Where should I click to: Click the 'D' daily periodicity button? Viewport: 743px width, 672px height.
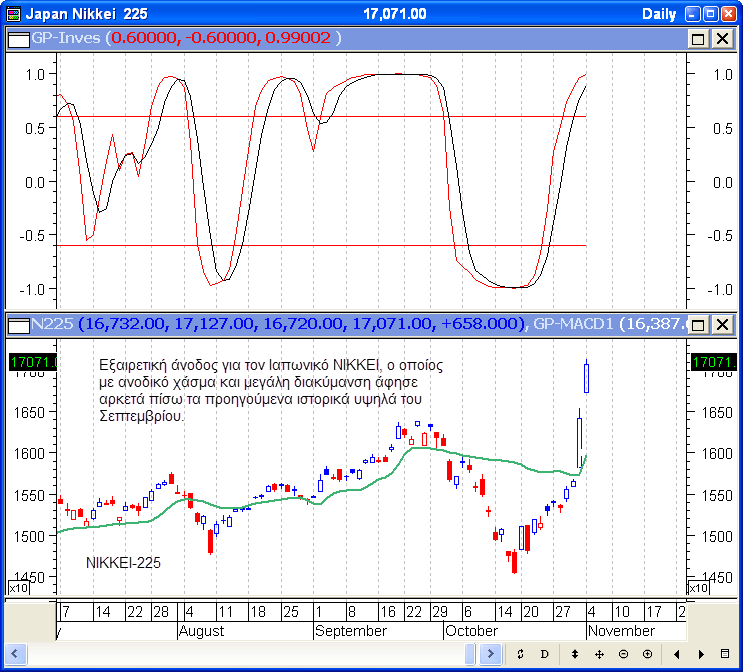(x=546, y=654)
